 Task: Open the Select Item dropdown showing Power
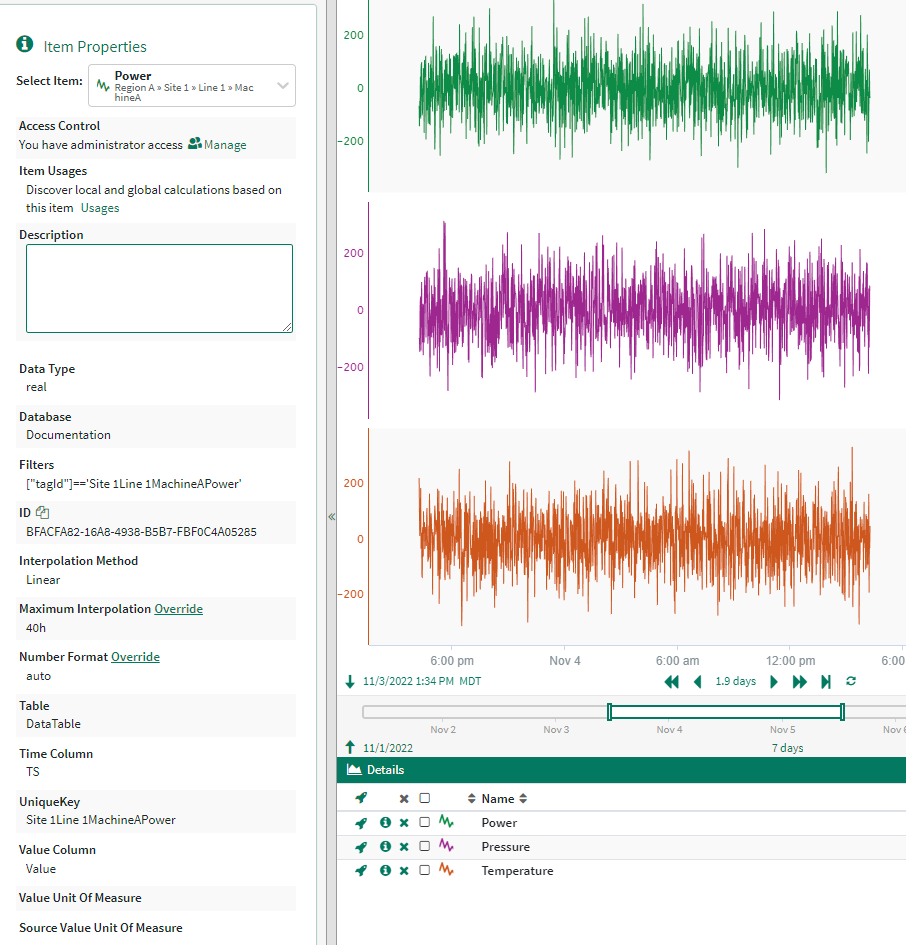pyautogui.click(x=192, y=86)
